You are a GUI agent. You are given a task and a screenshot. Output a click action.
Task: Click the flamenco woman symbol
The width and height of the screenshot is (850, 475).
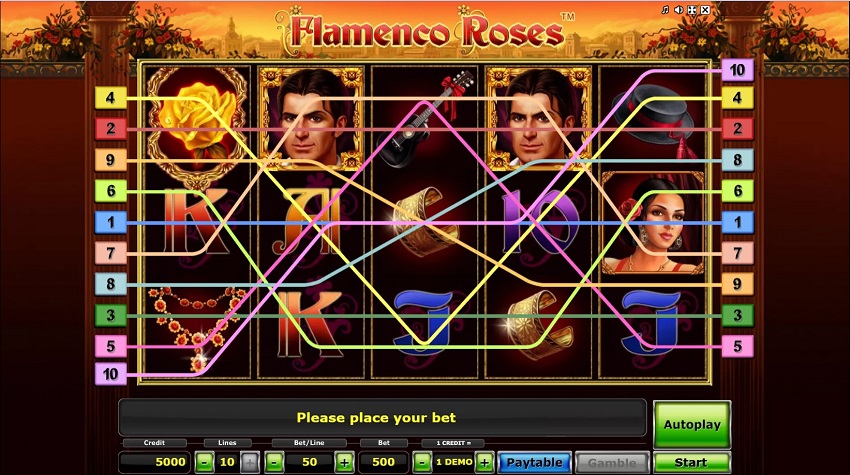[x=652, y=223]
